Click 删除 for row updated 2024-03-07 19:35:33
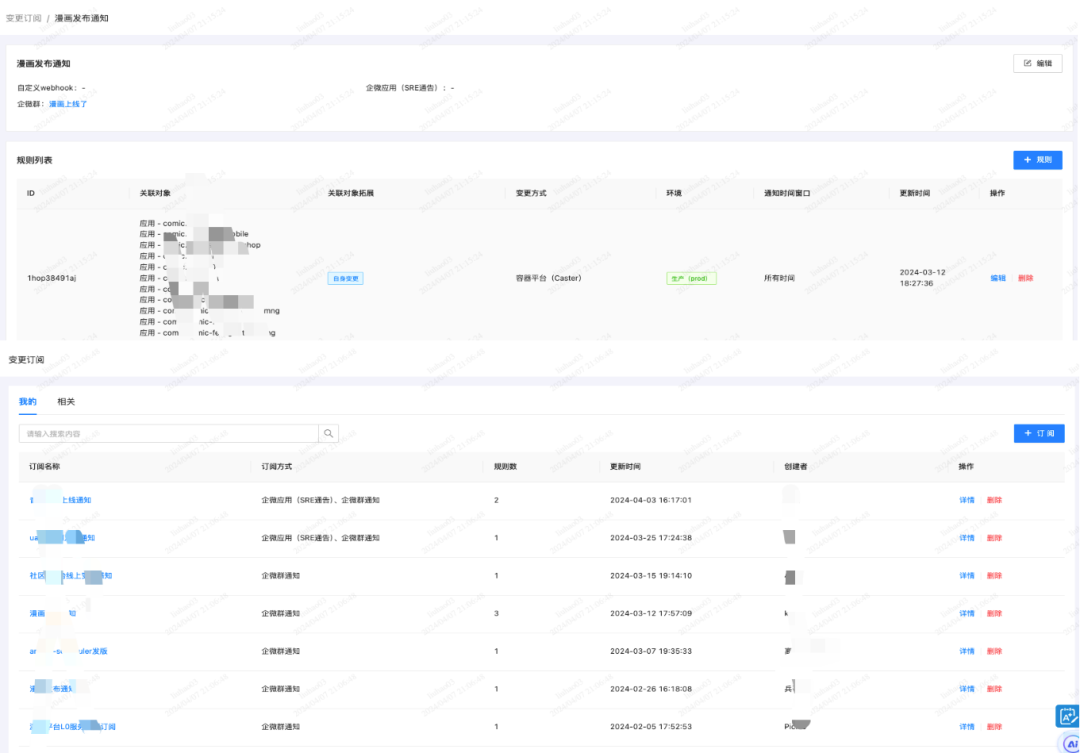This screenshot has width=1080, height=753. (x=994, y=651)
